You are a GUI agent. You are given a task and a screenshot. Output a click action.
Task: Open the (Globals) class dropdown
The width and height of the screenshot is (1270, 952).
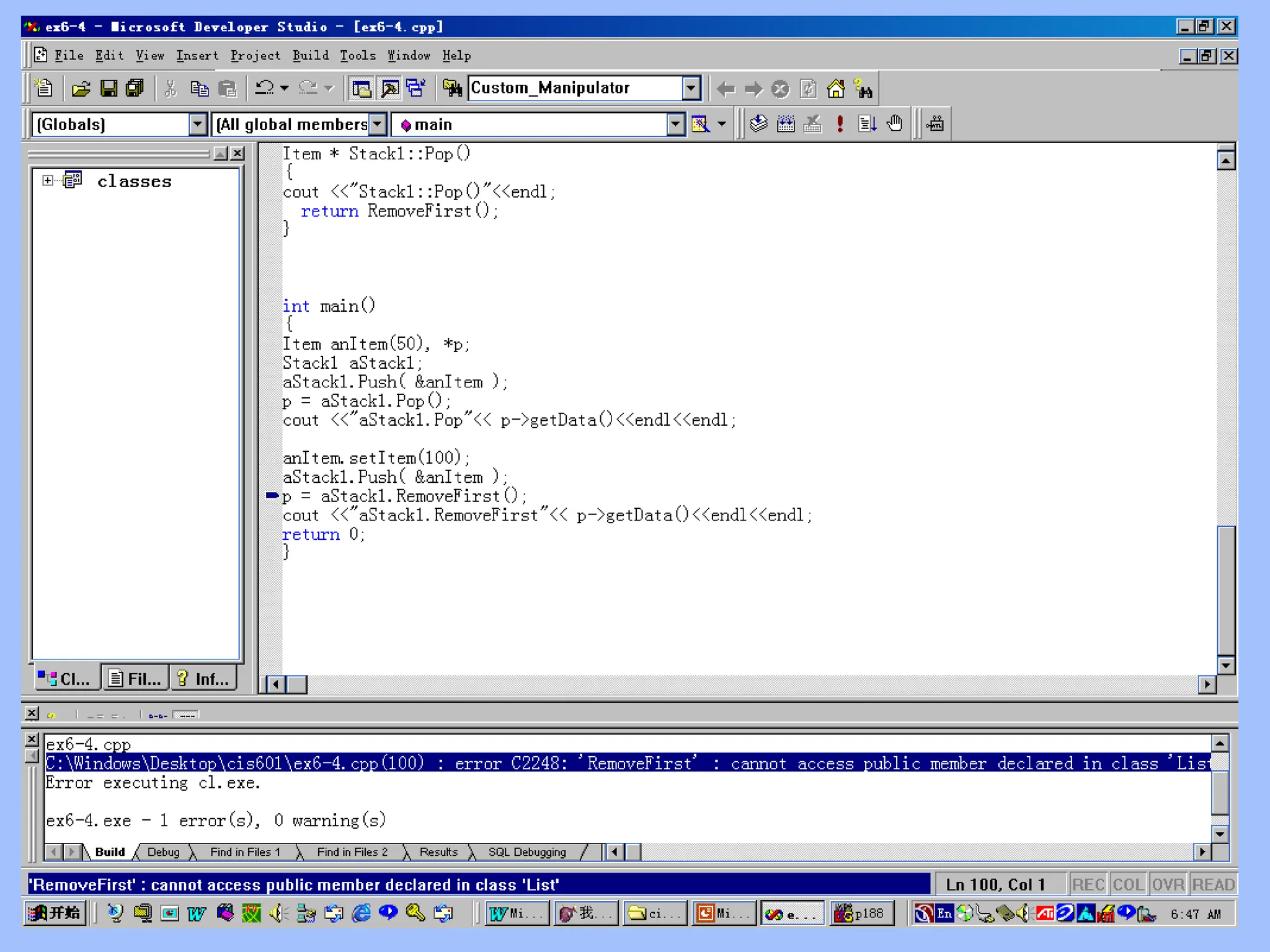197,125
